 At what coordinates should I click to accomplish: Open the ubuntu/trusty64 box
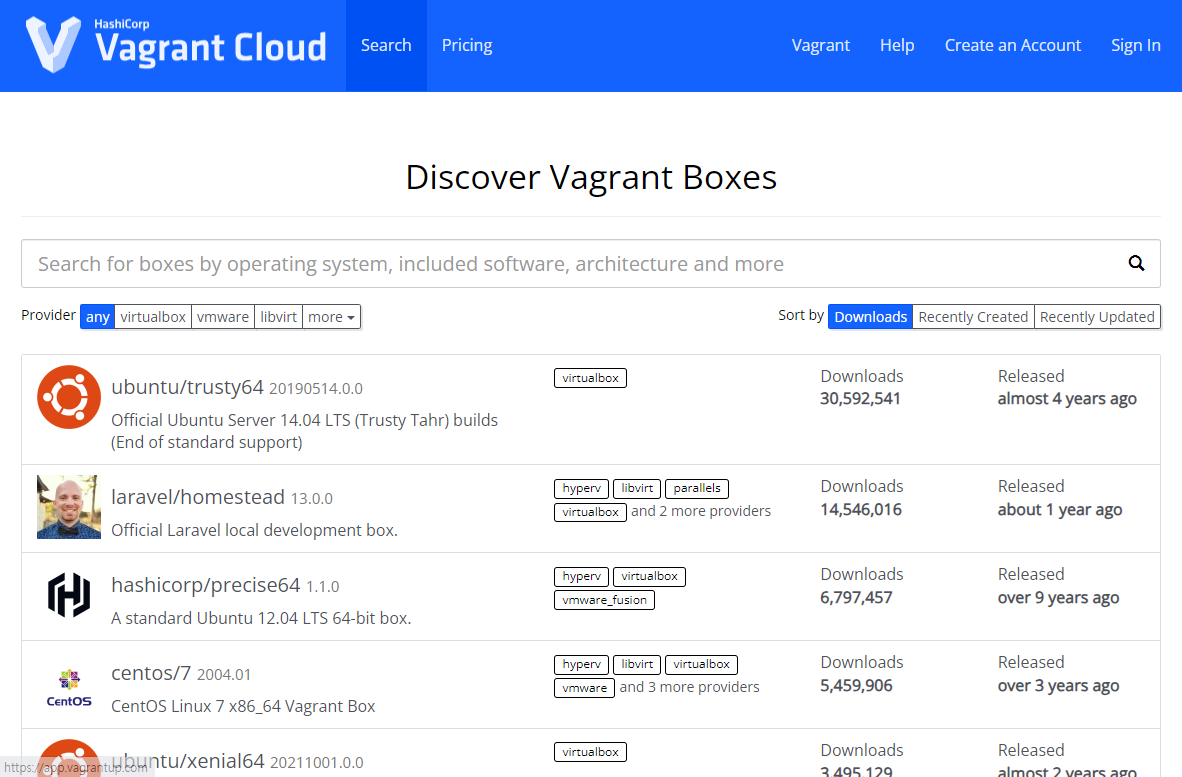[187, 387]
